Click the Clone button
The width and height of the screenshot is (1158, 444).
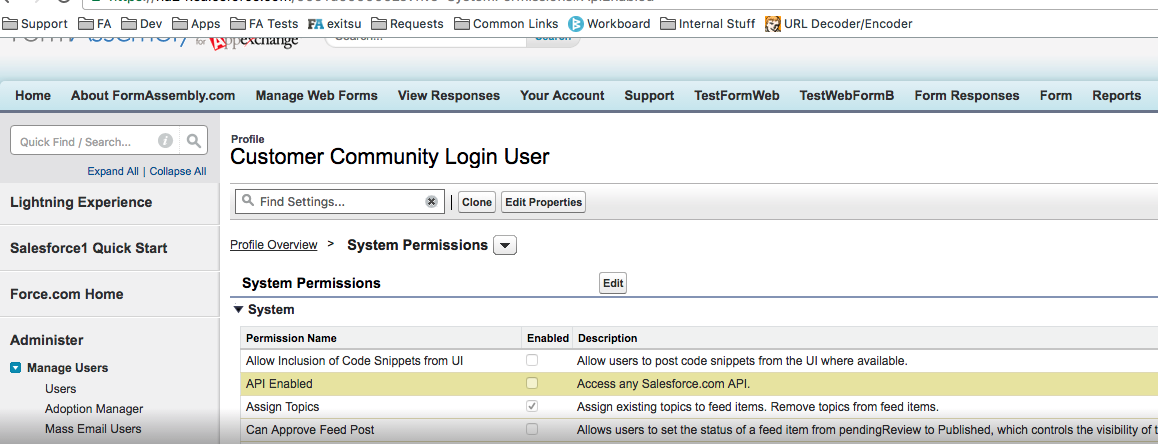477,202
